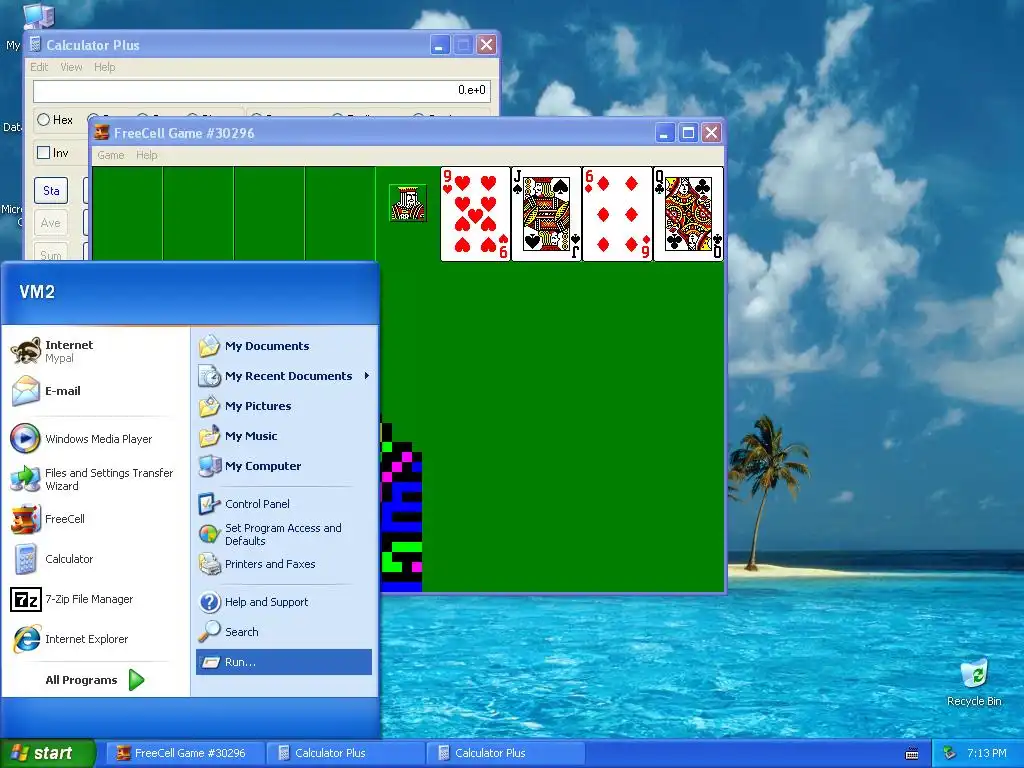This screenshot has width=1024, height=768.
Task: Open Control Panel
Action: pos(284,504)
